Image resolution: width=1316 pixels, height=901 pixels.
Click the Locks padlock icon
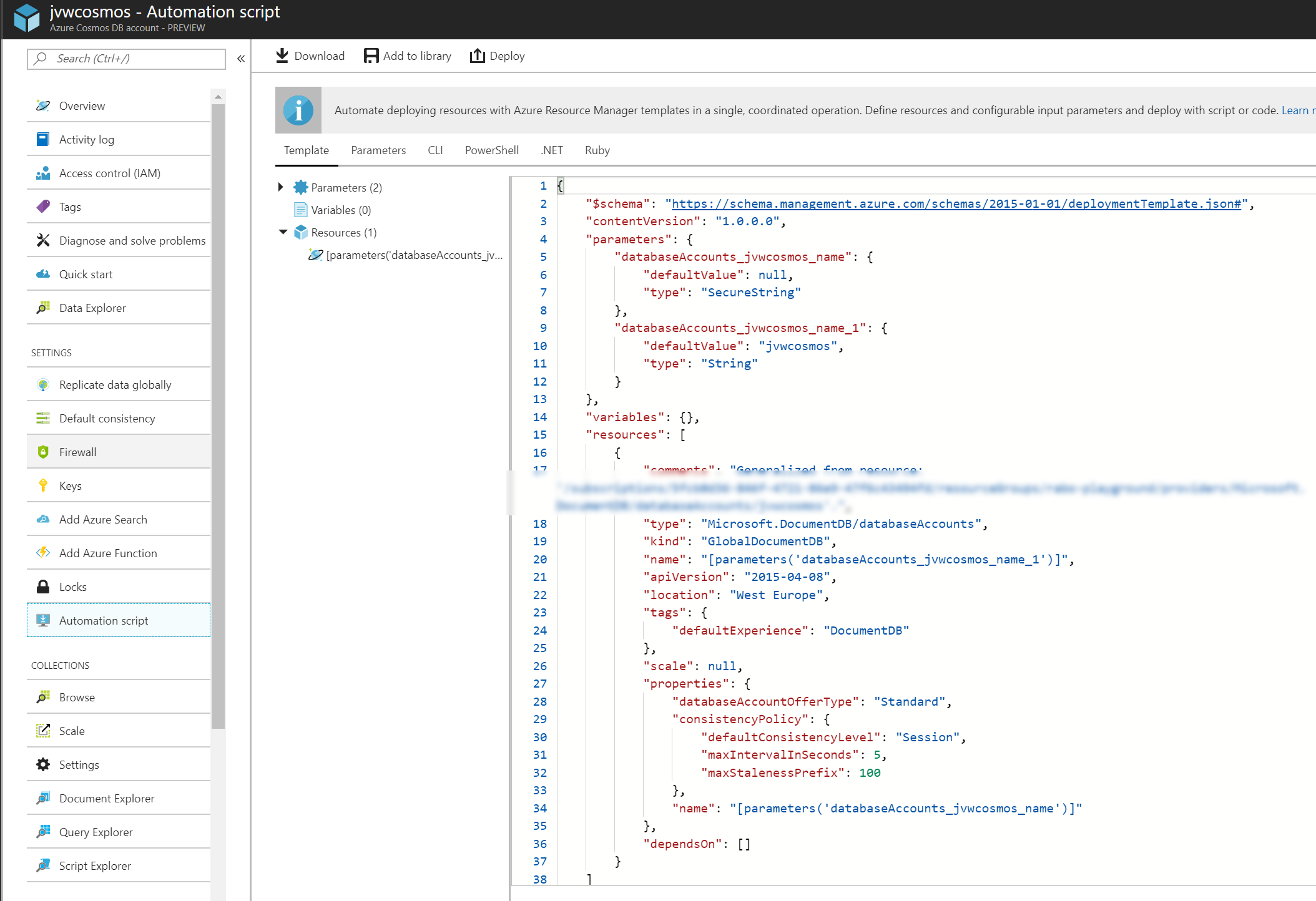42,587
